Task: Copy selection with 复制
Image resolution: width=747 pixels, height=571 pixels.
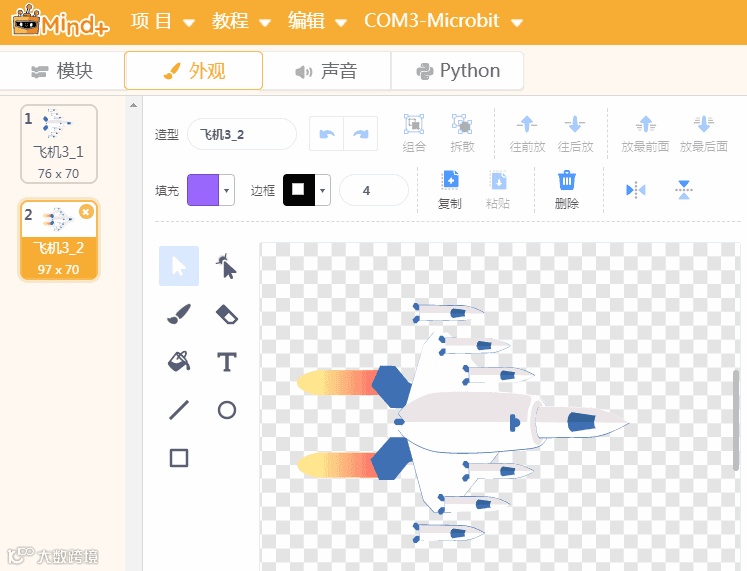Action: [x=450, y=190]
